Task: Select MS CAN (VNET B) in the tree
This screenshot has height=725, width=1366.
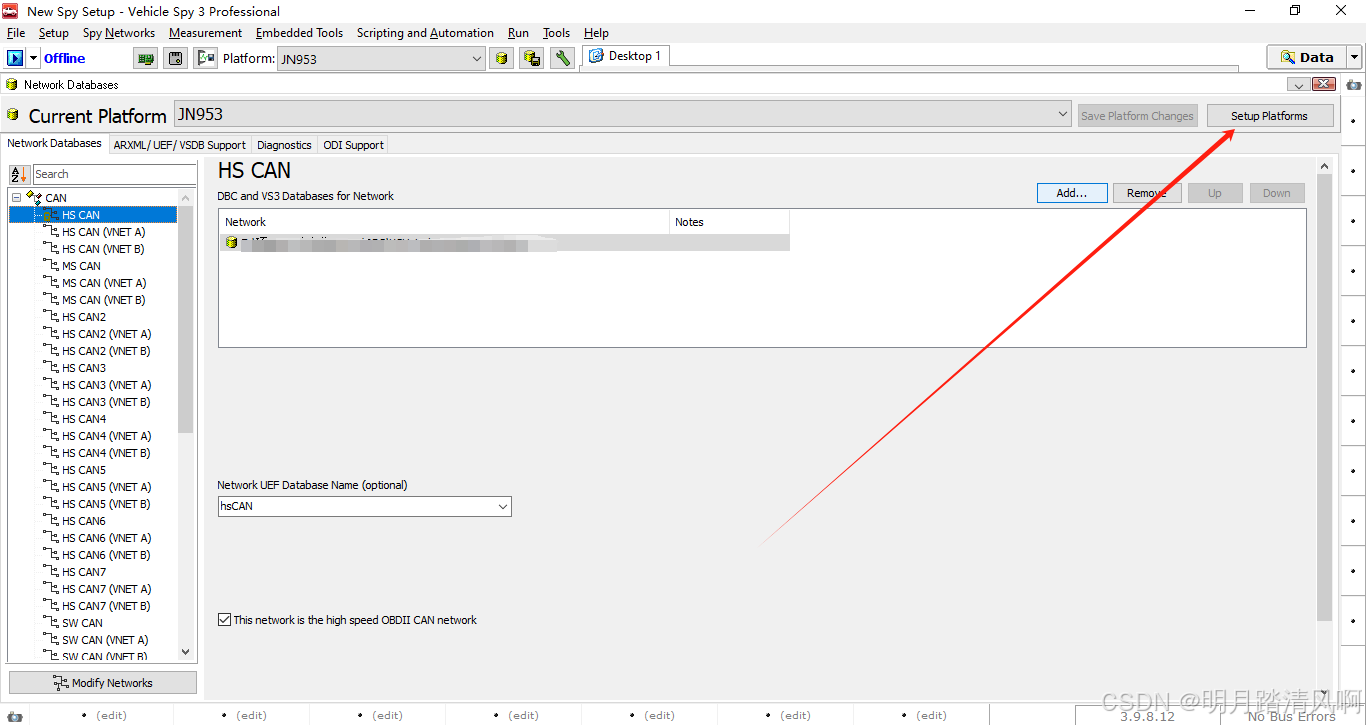Action: 103,300
